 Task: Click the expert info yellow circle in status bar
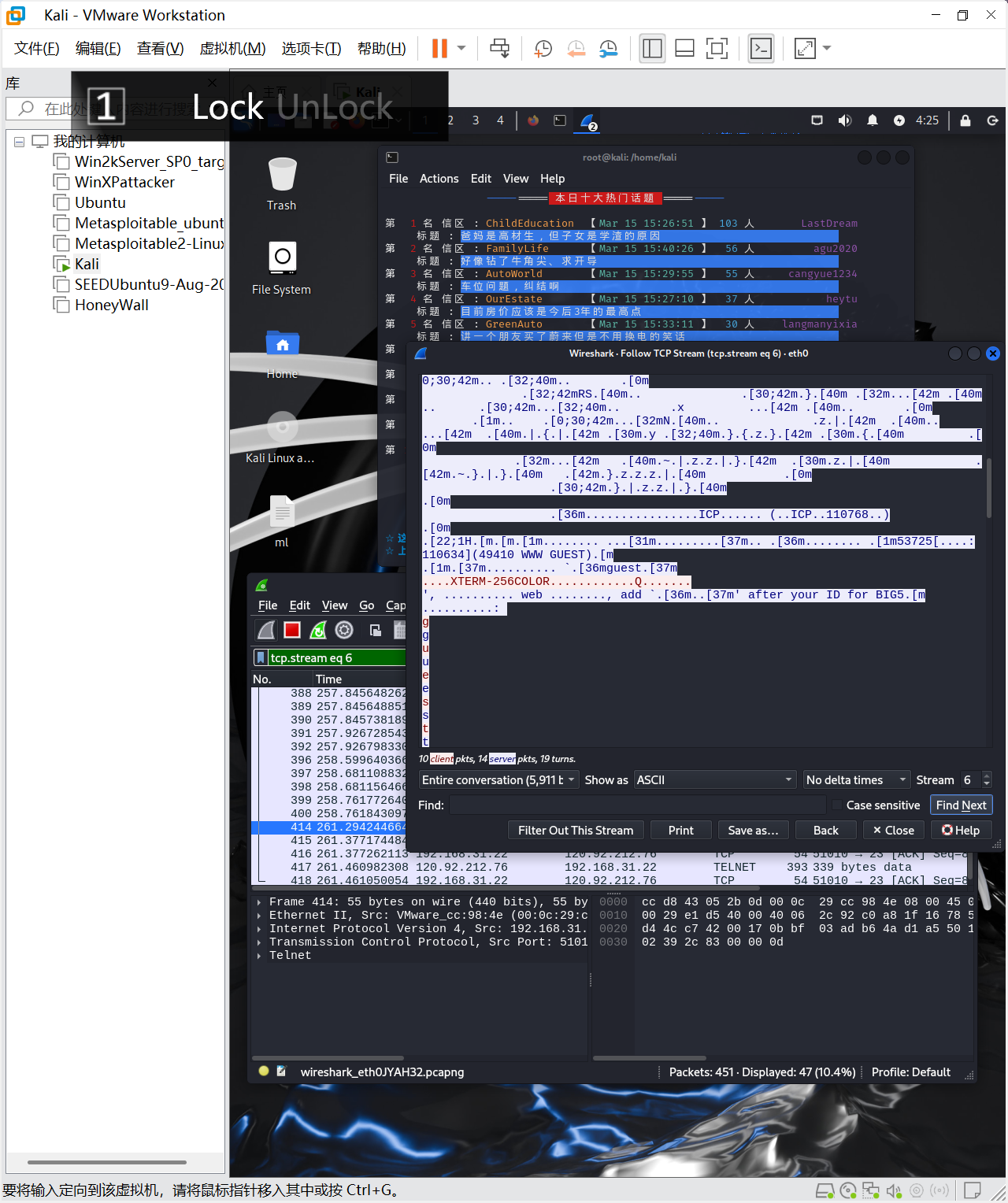point(264,1072)
